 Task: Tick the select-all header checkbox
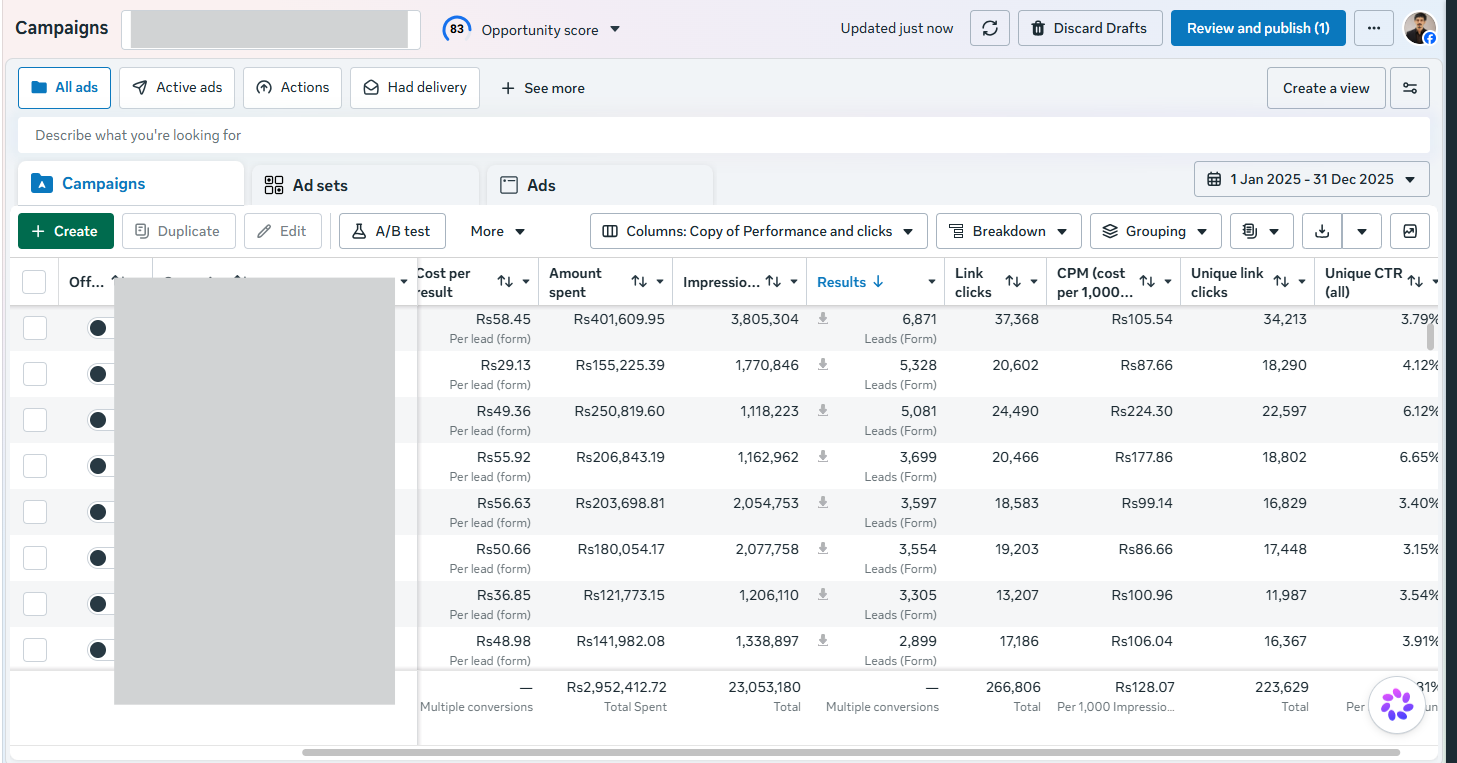pos(34,282)
